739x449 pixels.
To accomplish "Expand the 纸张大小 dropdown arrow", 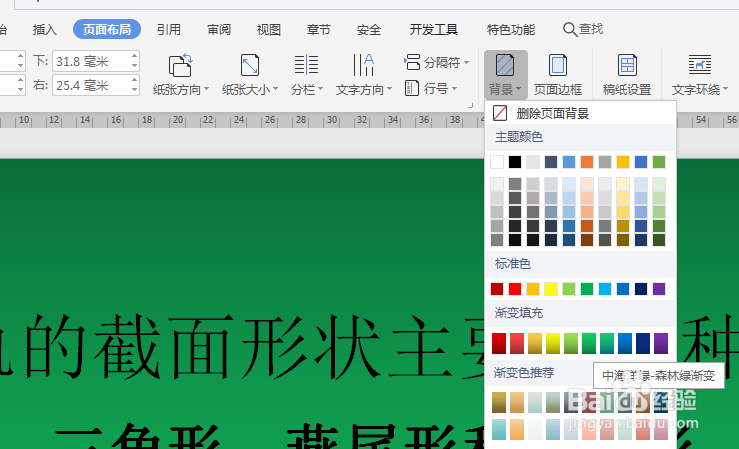I will [275, 89].
